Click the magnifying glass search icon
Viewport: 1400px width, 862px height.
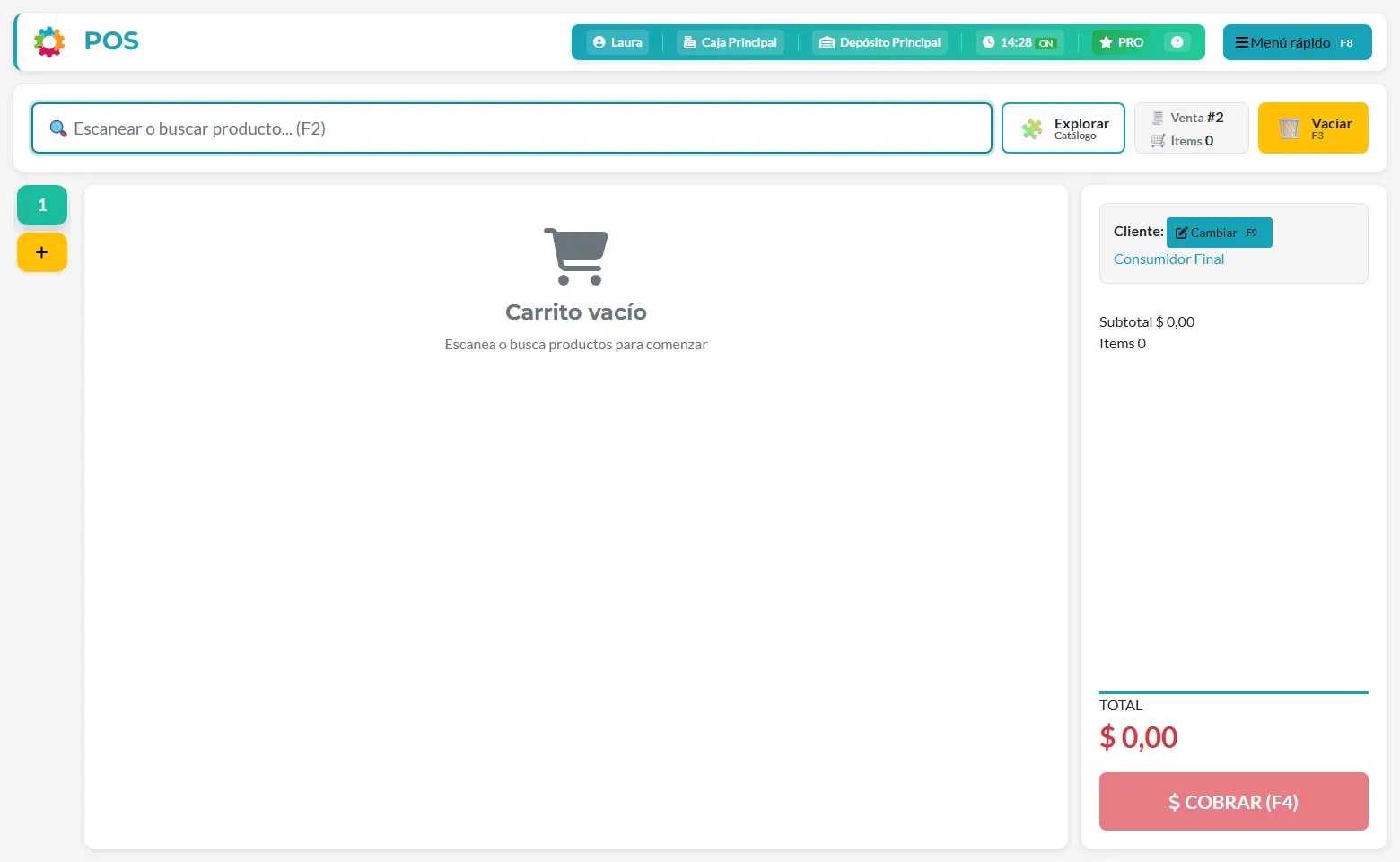(x=58, y=128)
